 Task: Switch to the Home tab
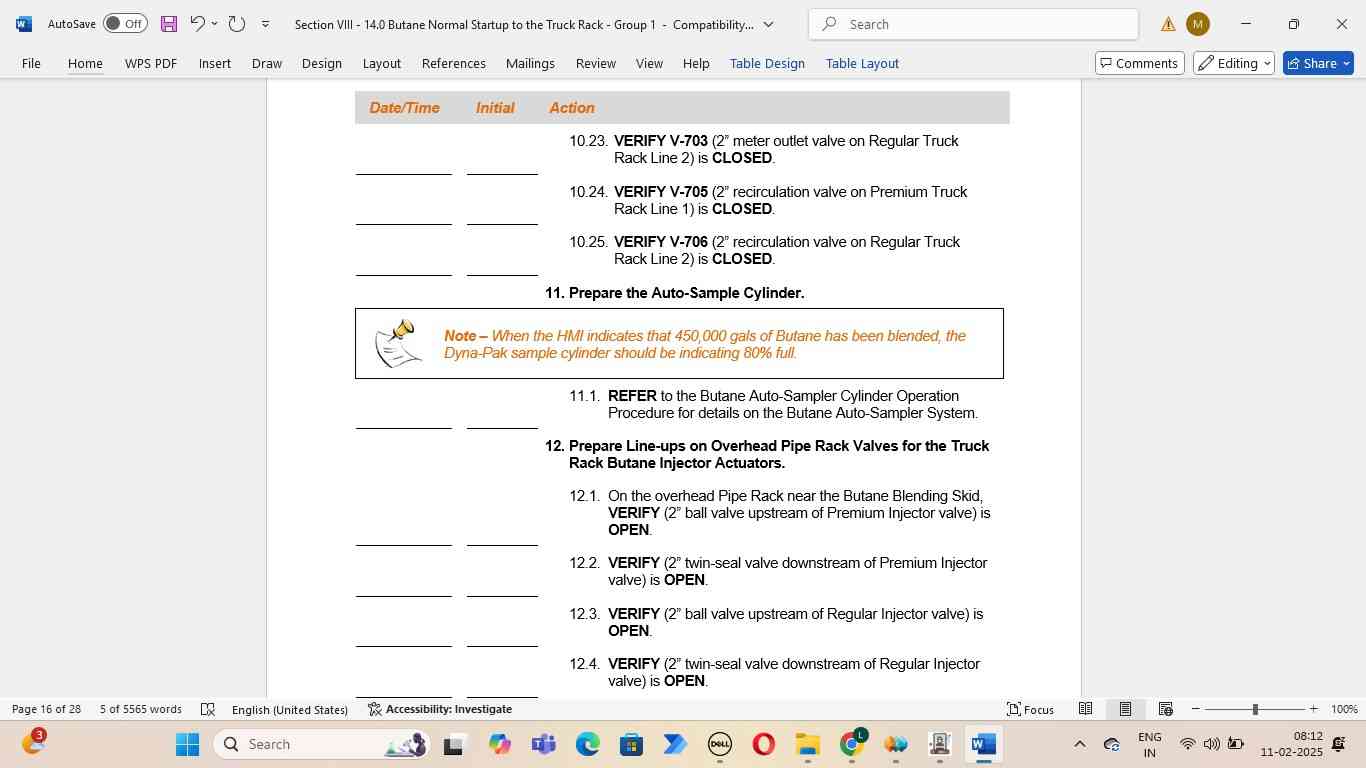point(85,63)
